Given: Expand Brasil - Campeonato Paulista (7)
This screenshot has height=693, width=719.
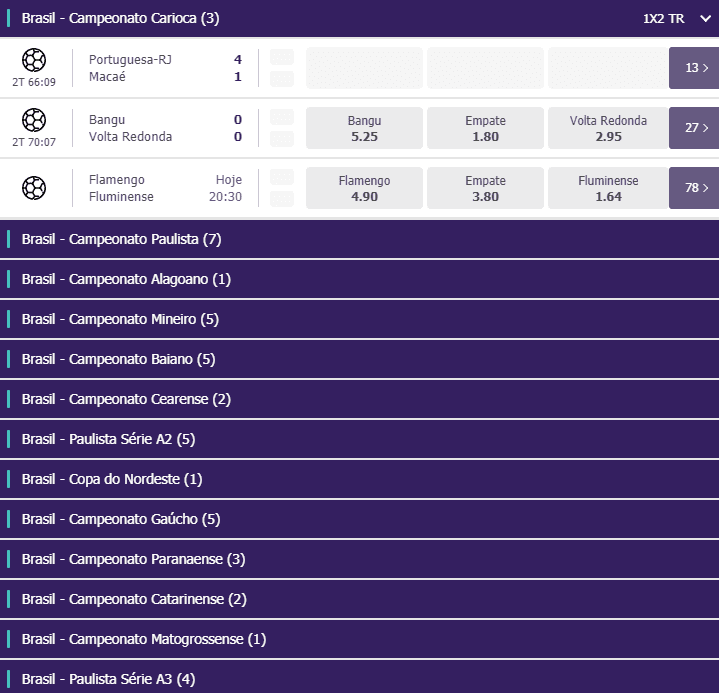Looking at the screenshot, I should 360,239.
